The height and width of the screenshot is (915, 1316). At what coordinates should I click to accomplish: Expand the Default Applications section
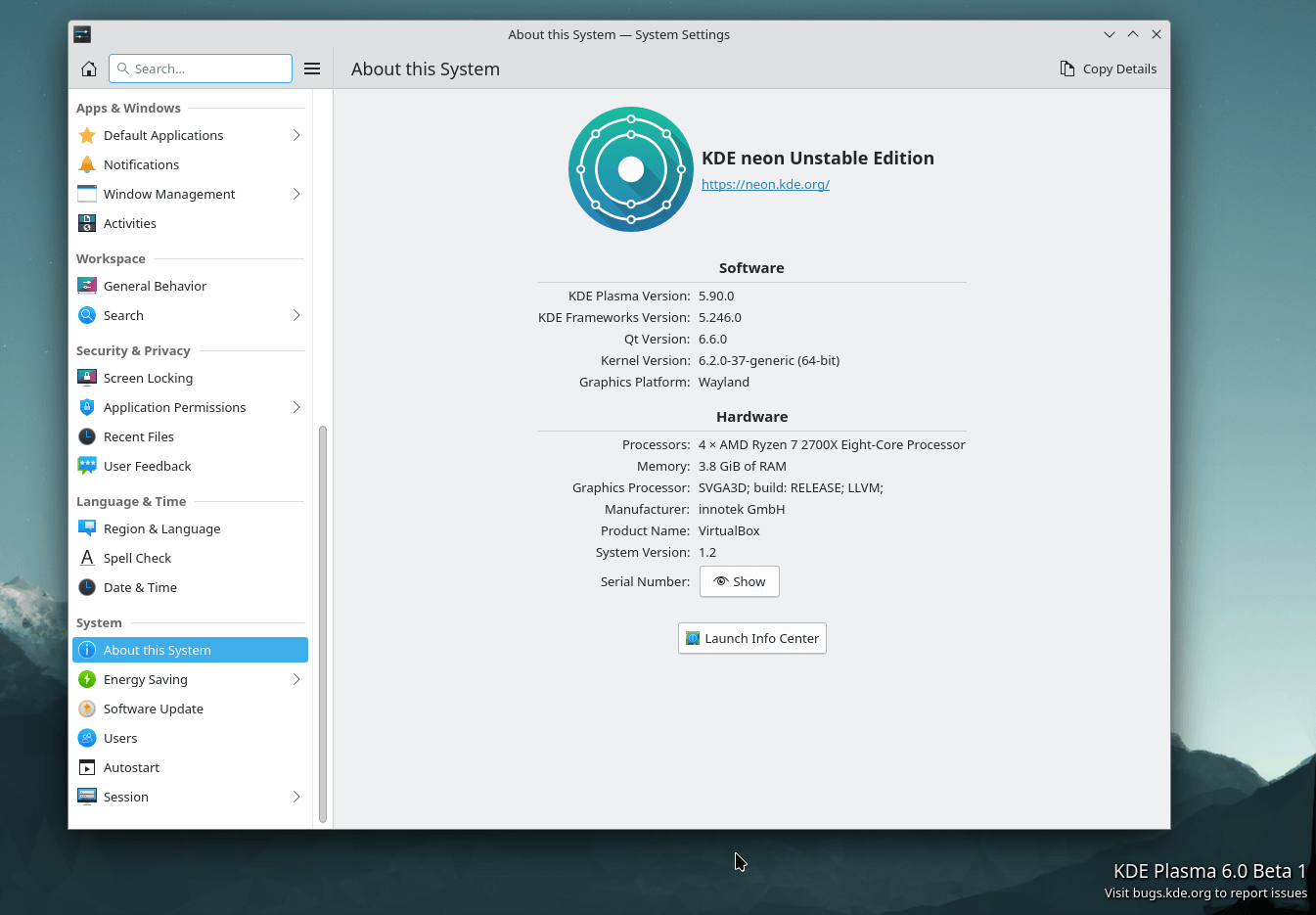pyautogui.click(x=296, y=135)
